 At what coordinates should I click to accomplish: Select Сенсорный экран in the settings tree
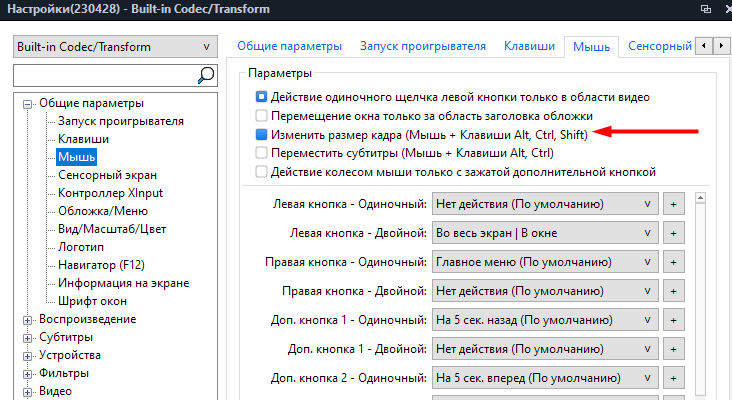coord(105,174)
